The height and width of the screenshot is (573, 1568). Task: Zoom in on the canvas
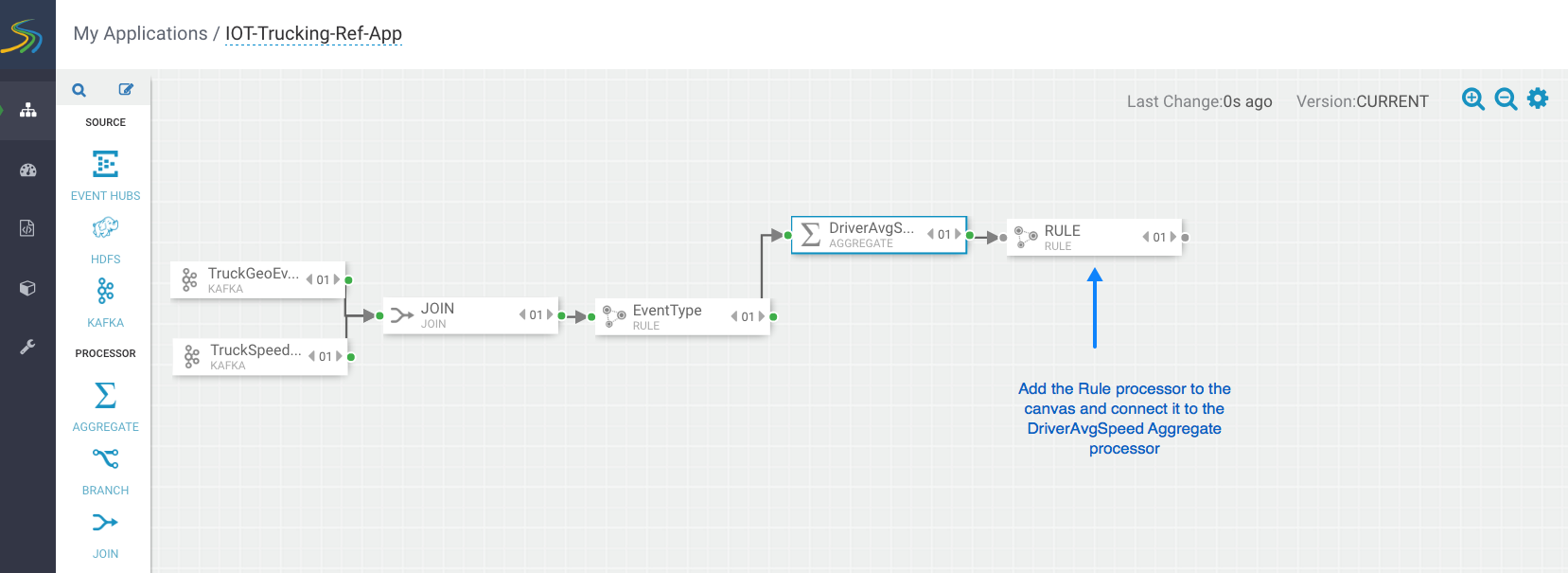[1472, 98]
